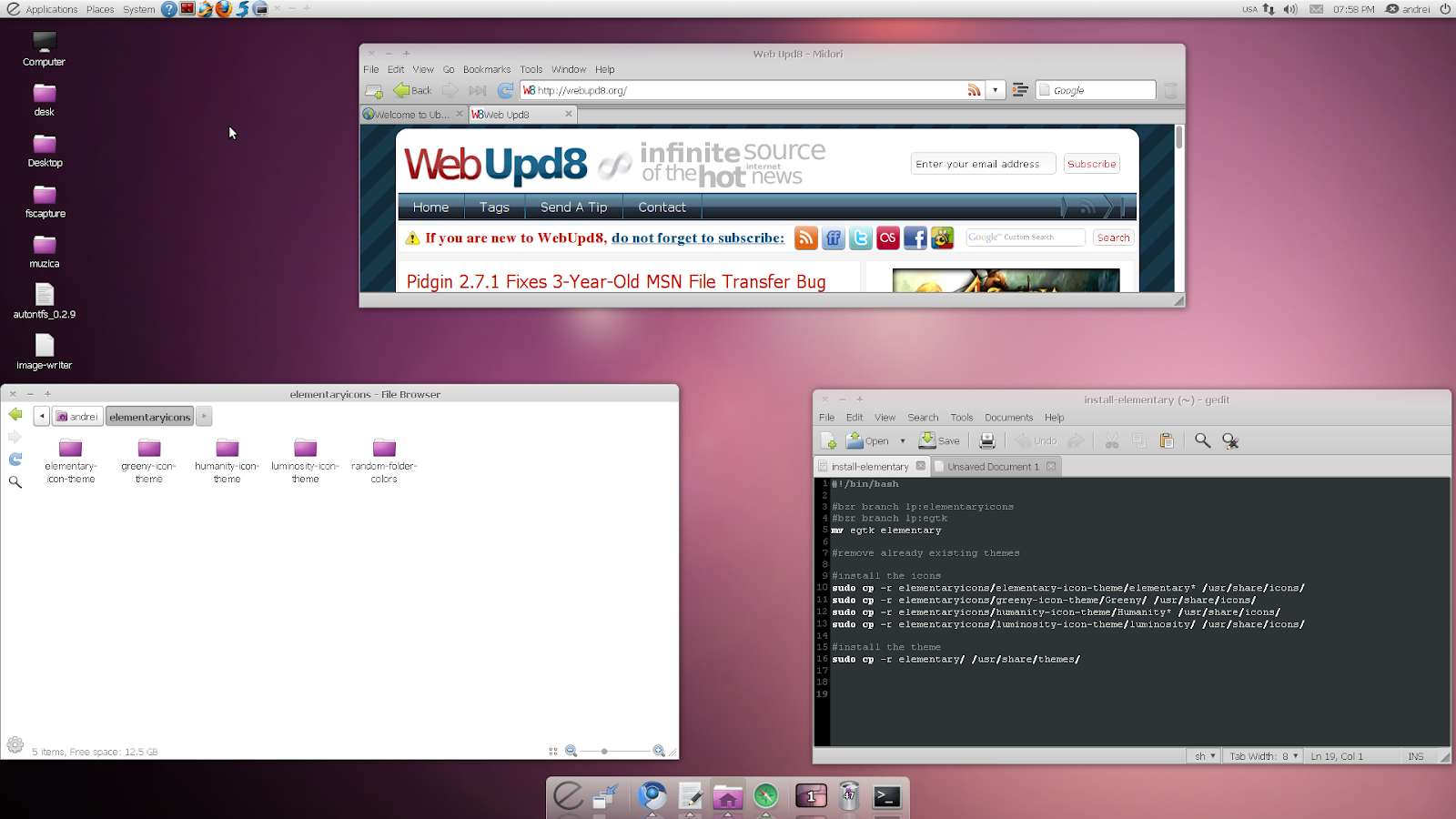
Task: Click the Midori address bar URL field
Action: click(743, 90)
